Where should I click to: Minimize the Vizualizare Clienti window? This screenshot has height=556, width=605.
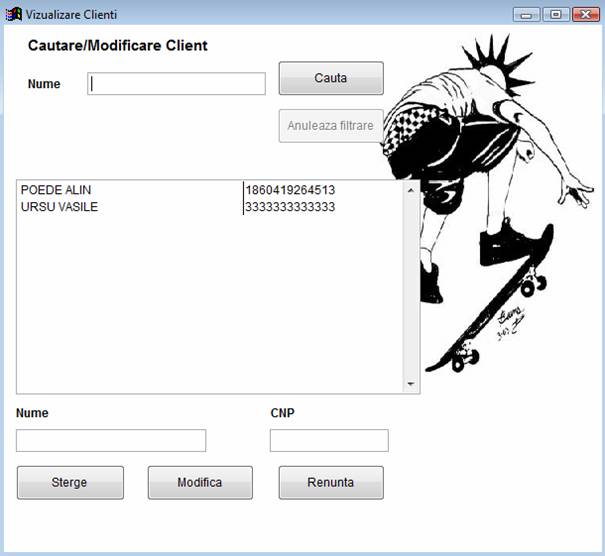[x=526, y=15]
